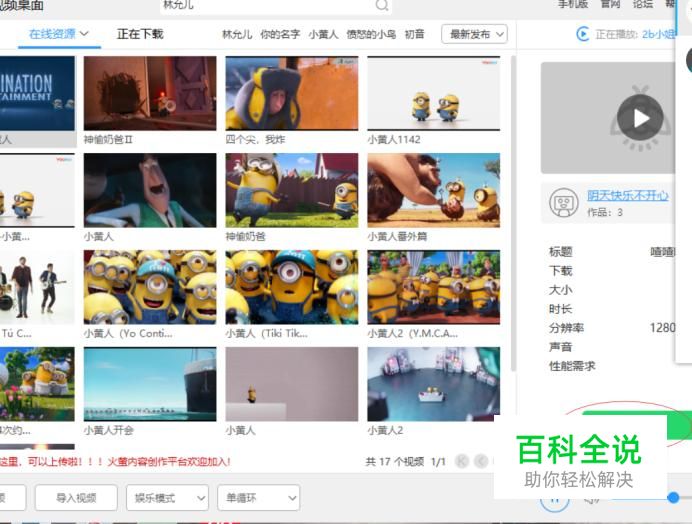Open the 官网 menu link

tap(610, 4)
